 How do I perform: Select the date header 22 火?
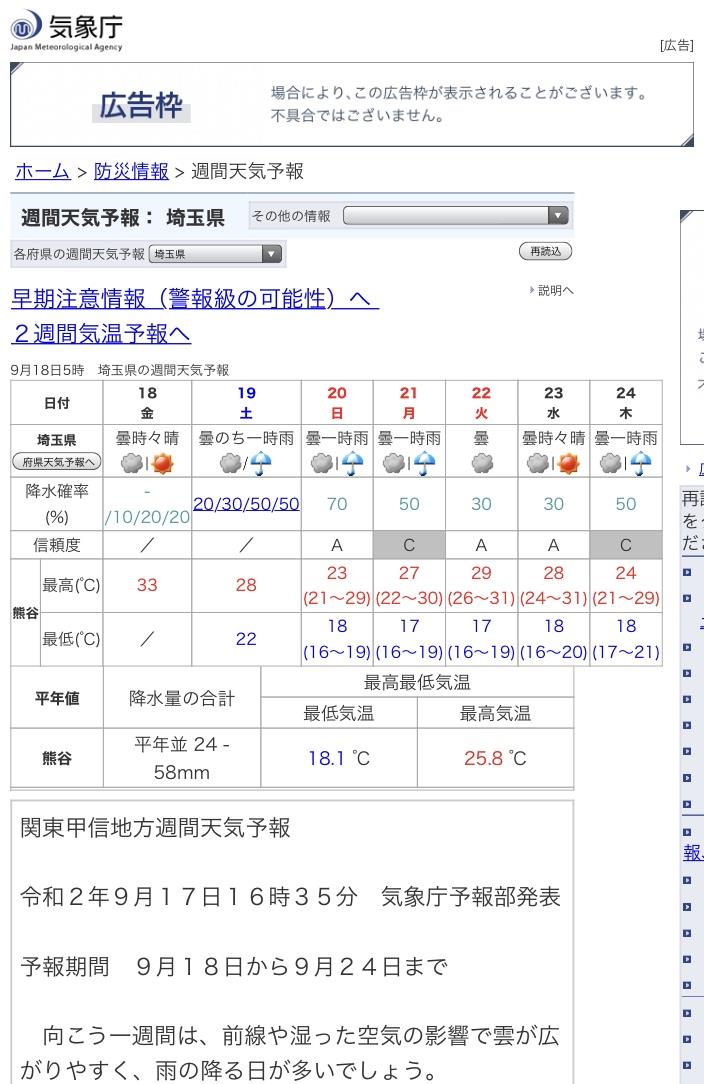coord(482,402)
